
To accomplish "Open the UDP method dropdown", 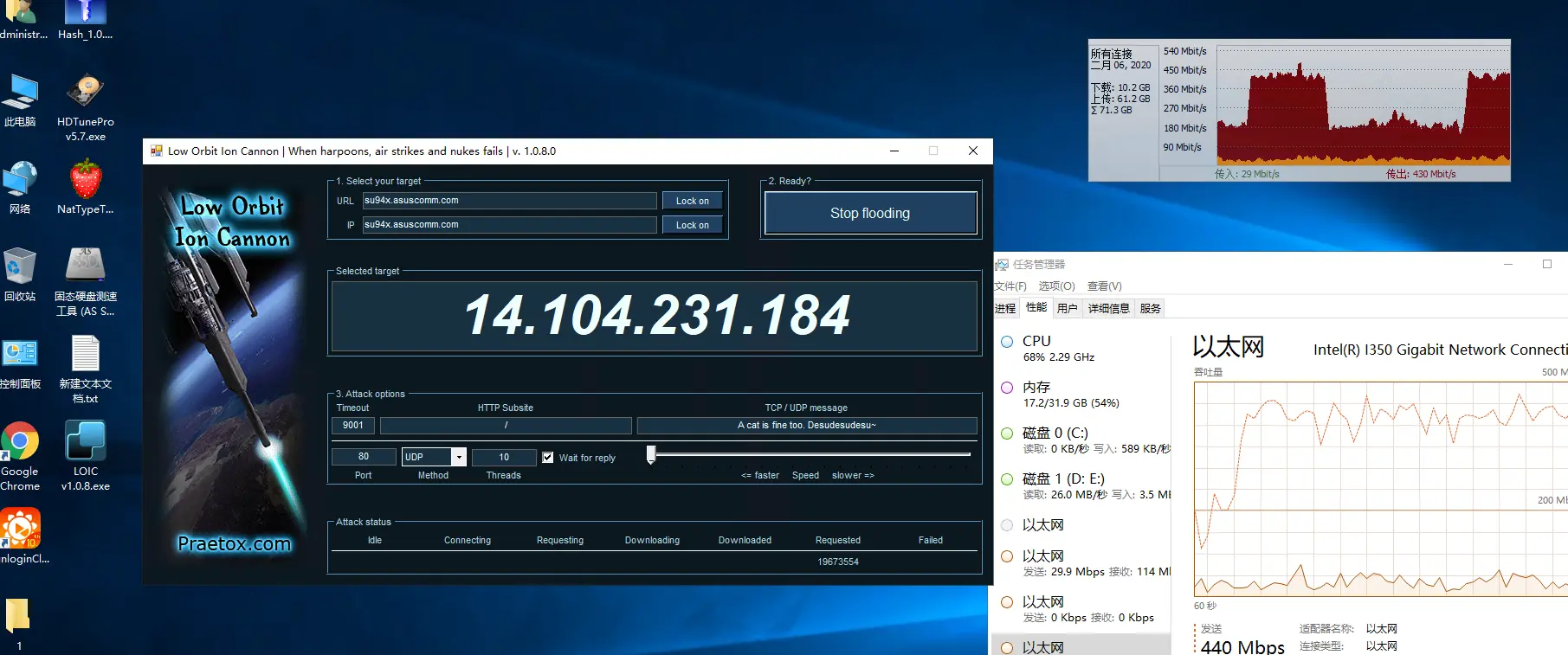I will 459,457.
